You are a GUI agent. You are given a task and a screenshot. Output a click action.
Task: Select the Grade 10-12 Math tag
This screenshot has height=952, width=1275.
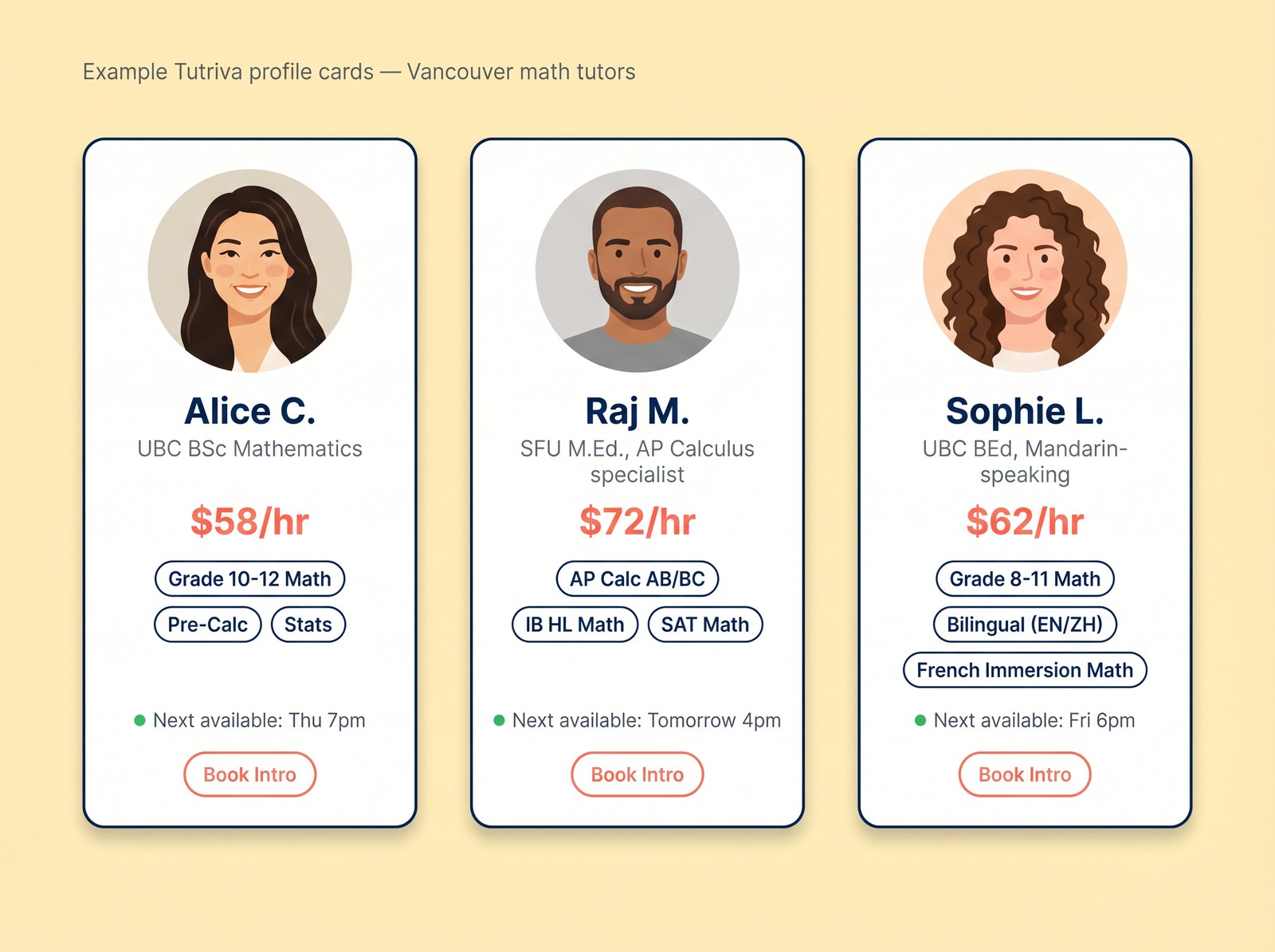pos(249,579)
